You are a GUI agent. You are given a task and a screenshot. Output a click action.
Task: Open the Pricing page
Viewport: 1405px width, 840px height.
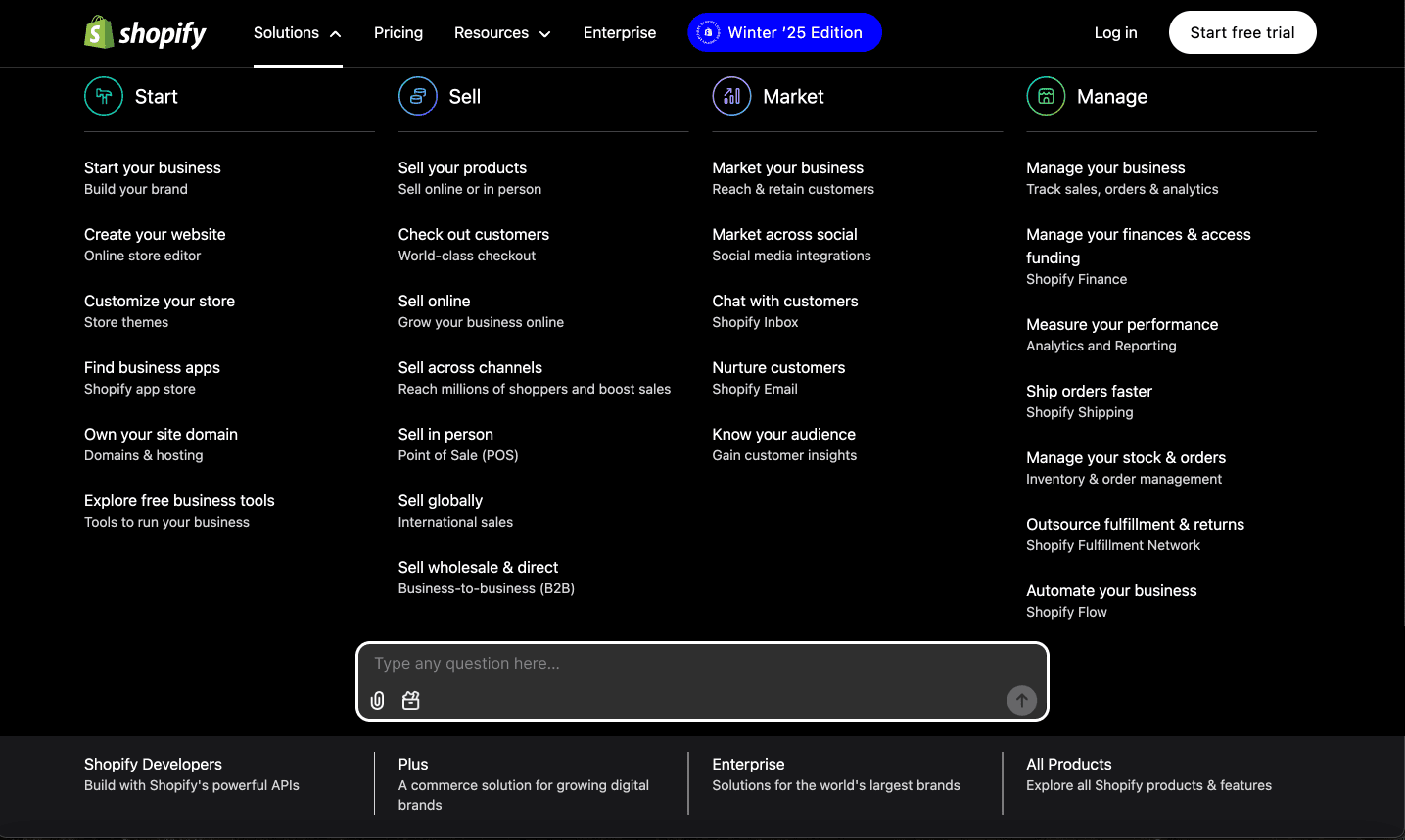click(x=398, y=33)
